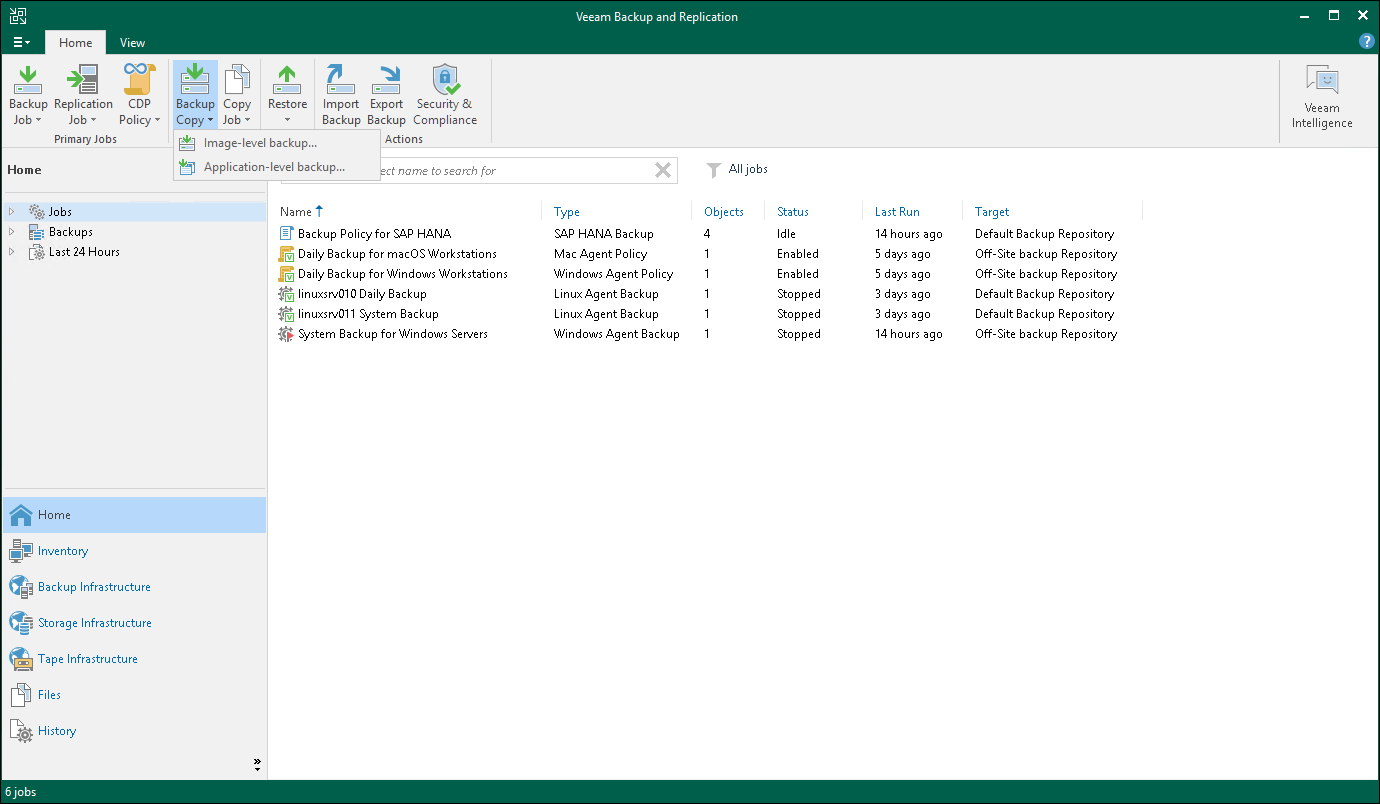
Task: Open Security & Compliance
Action: 445,94
